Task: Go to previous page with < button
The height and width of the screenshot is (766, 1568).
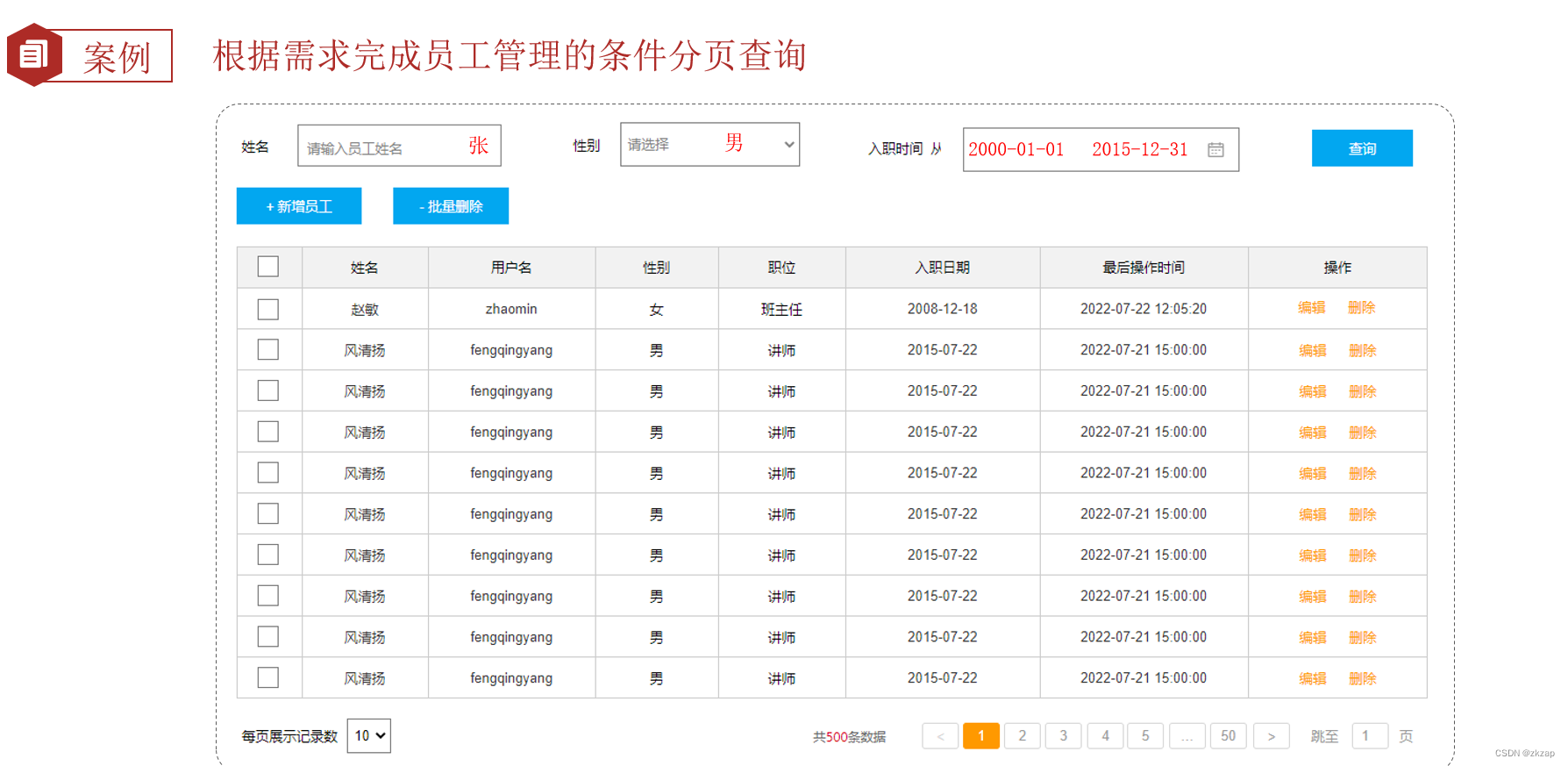Action: pyautogui.click(x=940, y=736)
